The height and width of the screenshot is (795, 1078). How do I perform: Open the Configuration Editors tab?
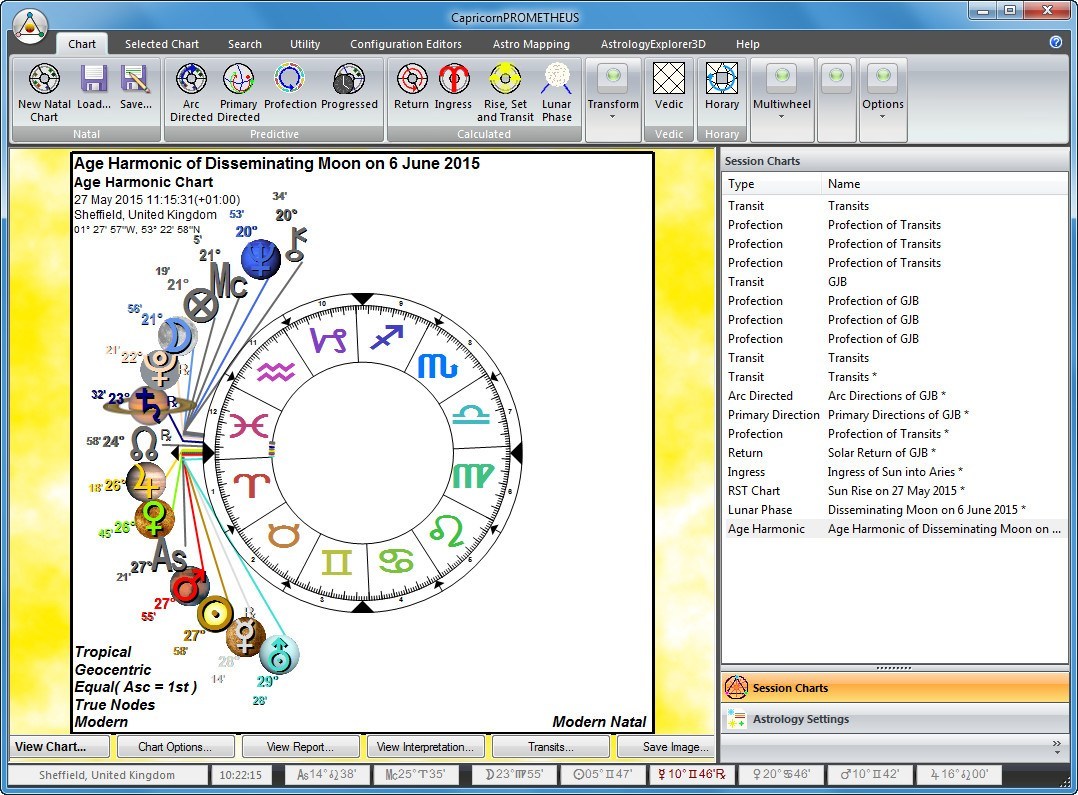[406, 44]
